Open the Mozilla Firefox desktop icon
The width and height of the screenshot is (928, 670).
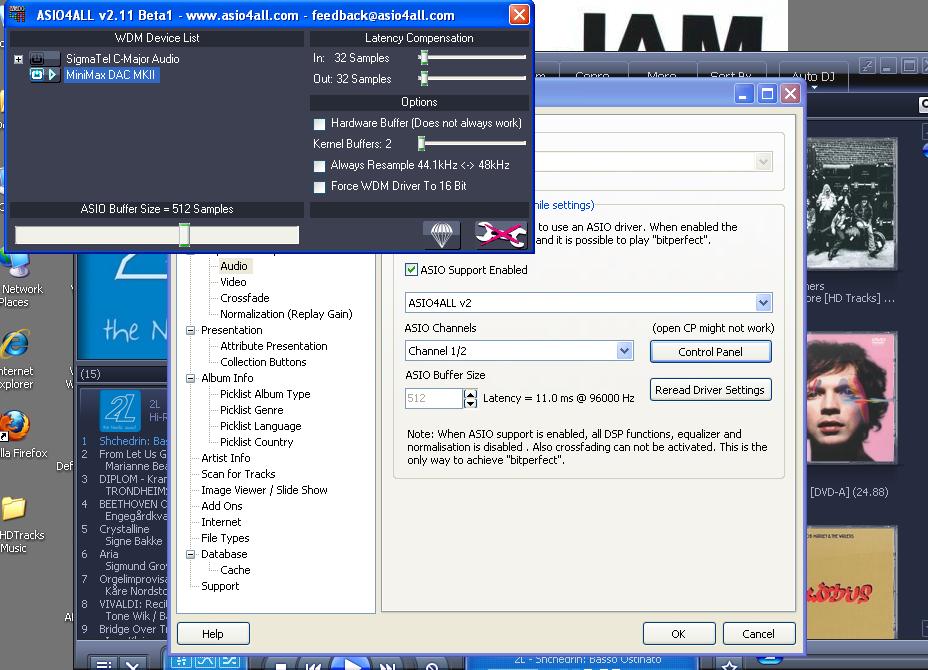tap(14, 425)
